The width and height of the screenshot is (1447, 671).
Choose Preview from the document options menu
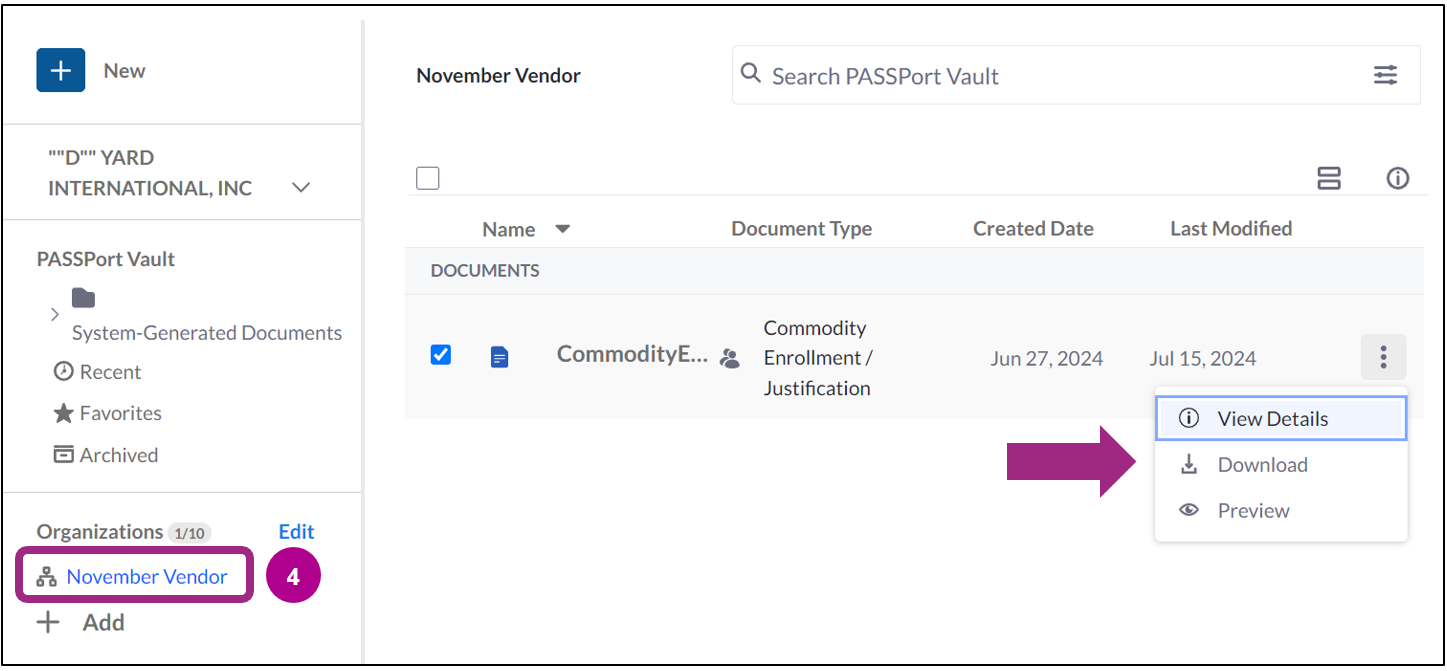[1253, 510]
